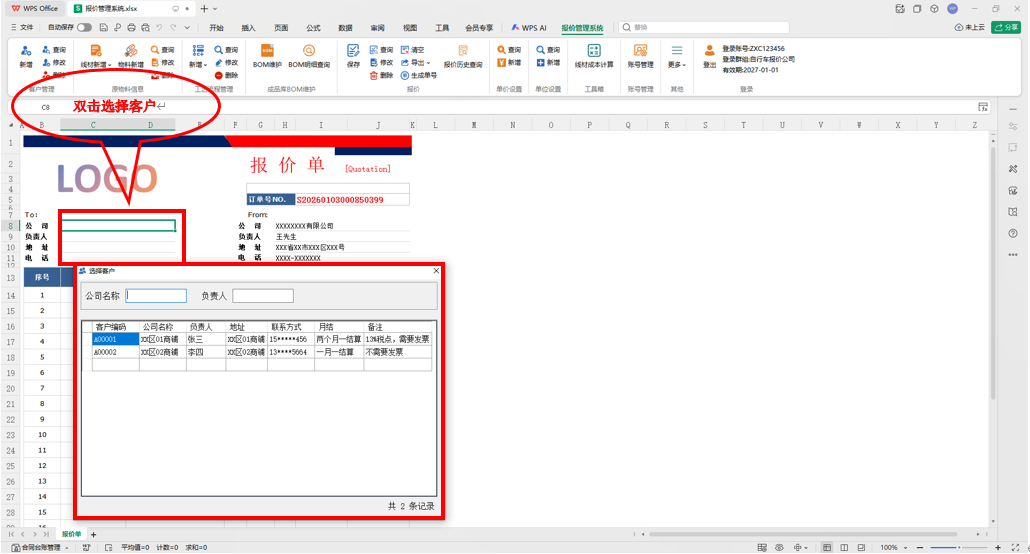
Task: Switch to the 报价管理系统 ribbon tab
Action: (x=582, y=28)
